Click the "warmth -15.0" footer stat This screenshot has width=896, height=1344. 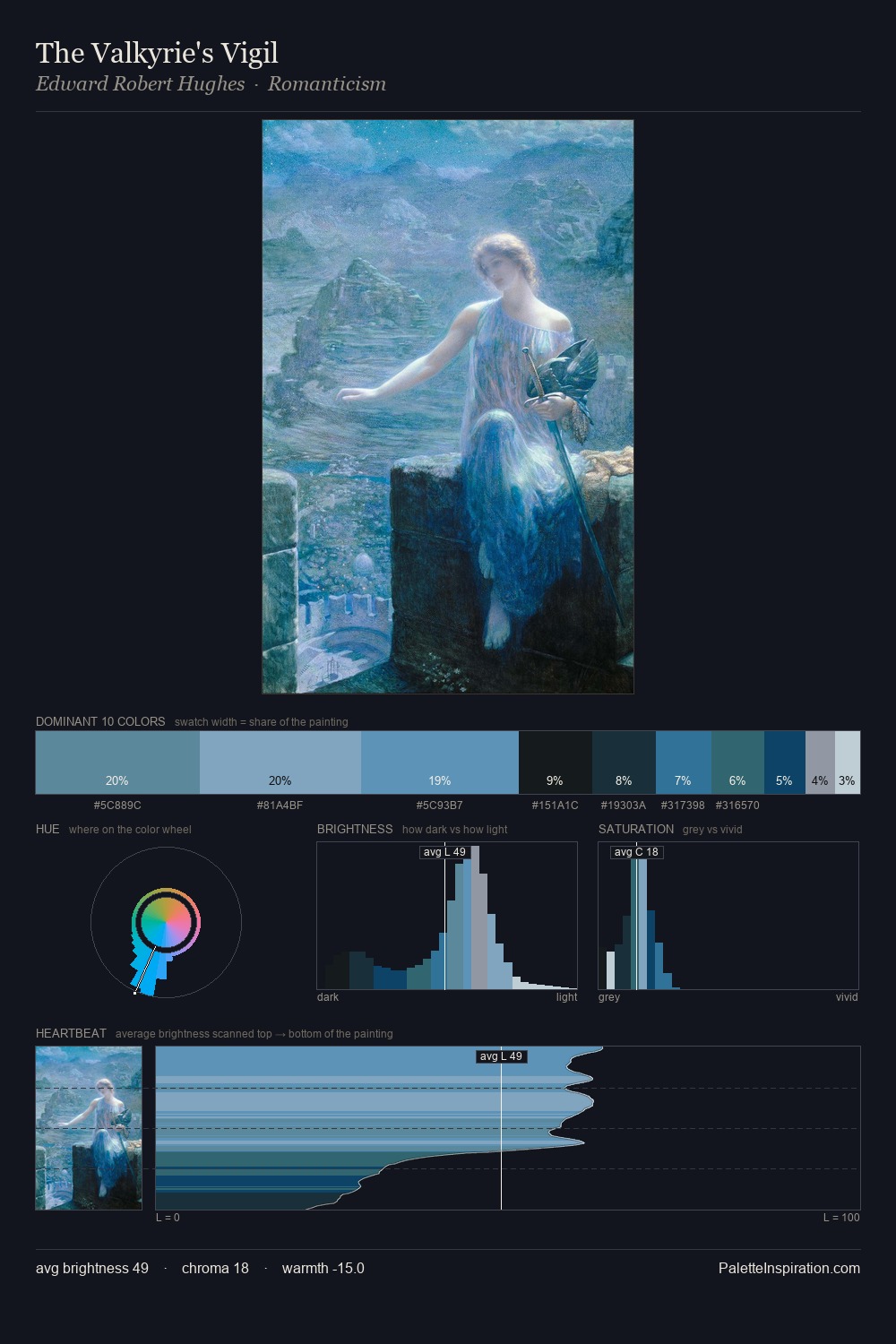(x=323, y=1269)
